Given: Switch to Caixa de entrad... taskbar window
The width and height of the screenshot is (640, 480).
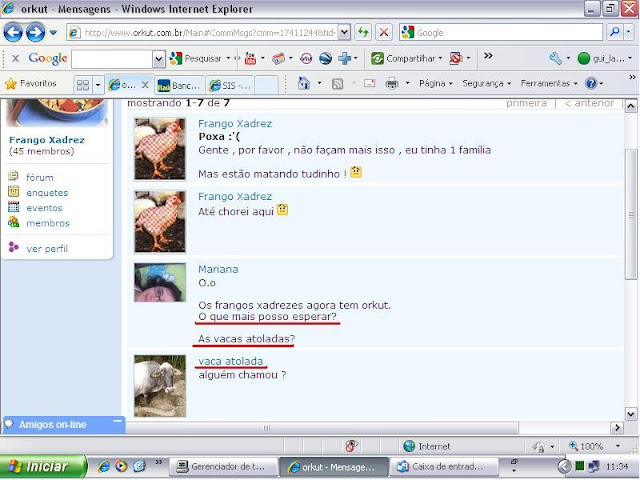Looking at the screenshot, I should (x=444, y=467).
